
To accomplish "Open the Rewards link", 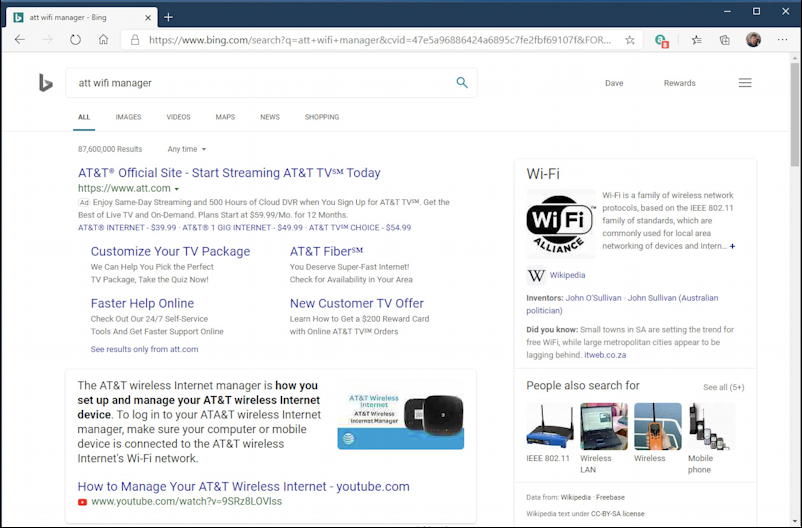I will [x=679, y=83].
